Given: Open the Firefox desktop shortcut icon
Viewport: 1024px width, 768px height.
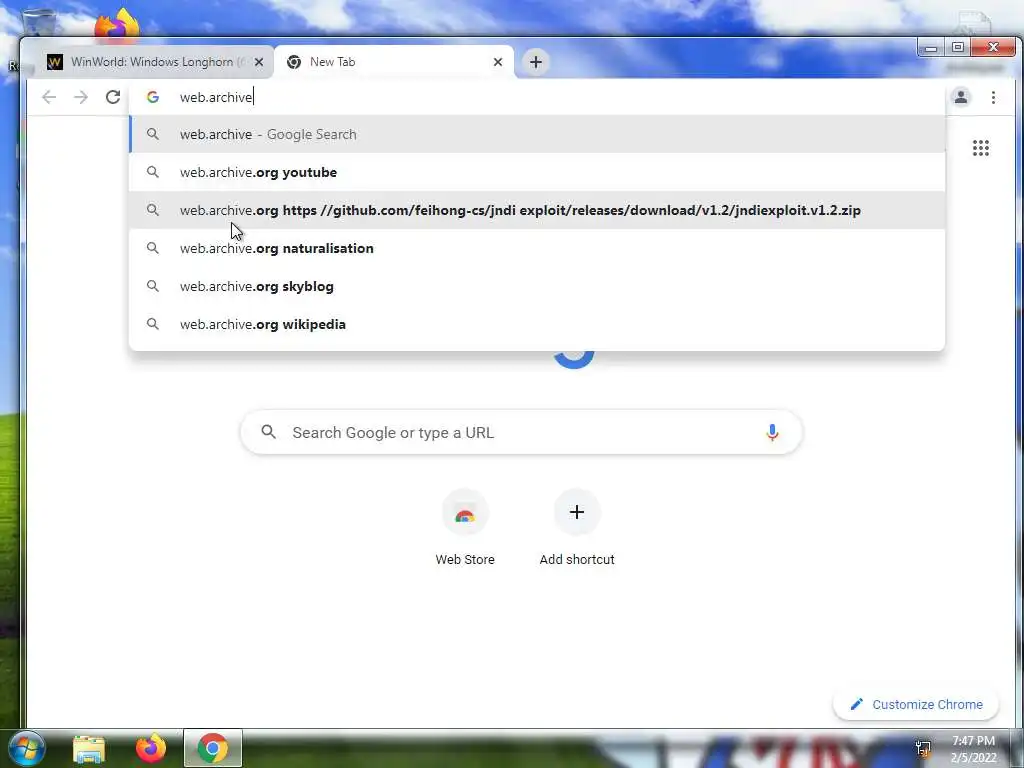Looking at the screenshot, I should point(118,25).
